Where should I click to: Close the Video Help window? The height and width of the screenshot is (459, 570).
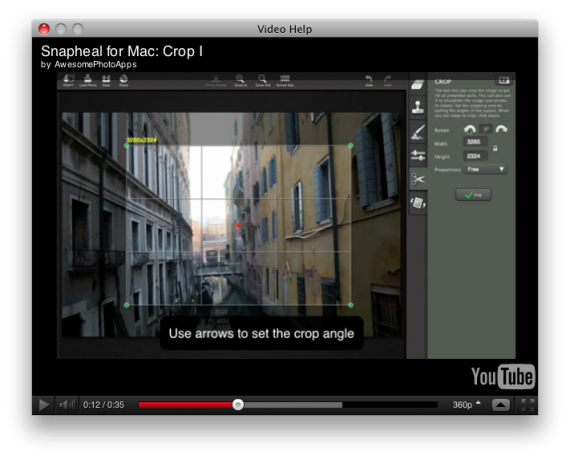[44, 29]
